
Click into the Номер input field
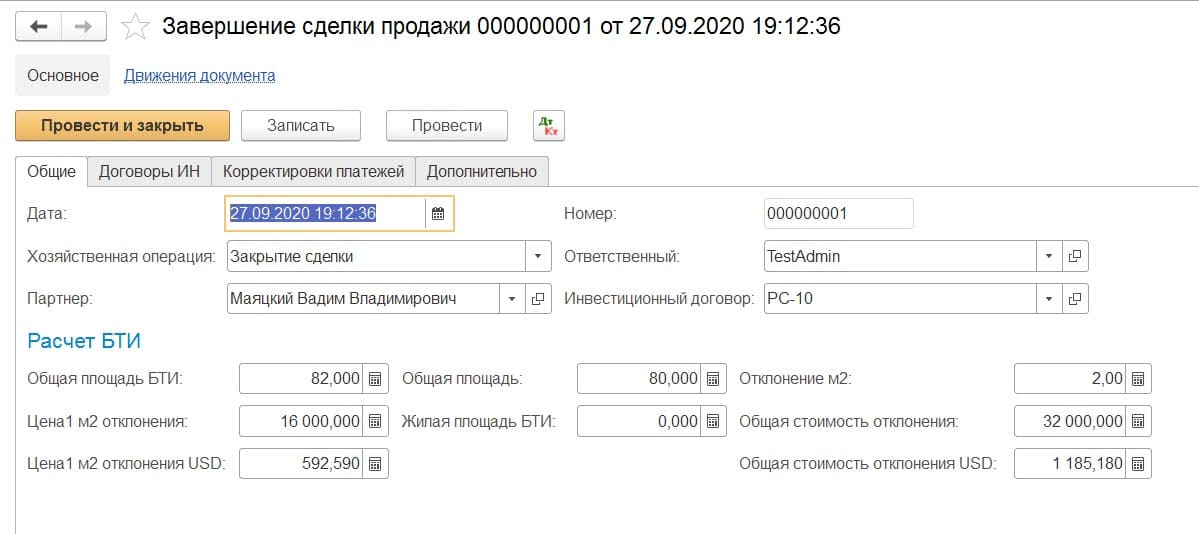pyautogui.click(x=838, y=213)
